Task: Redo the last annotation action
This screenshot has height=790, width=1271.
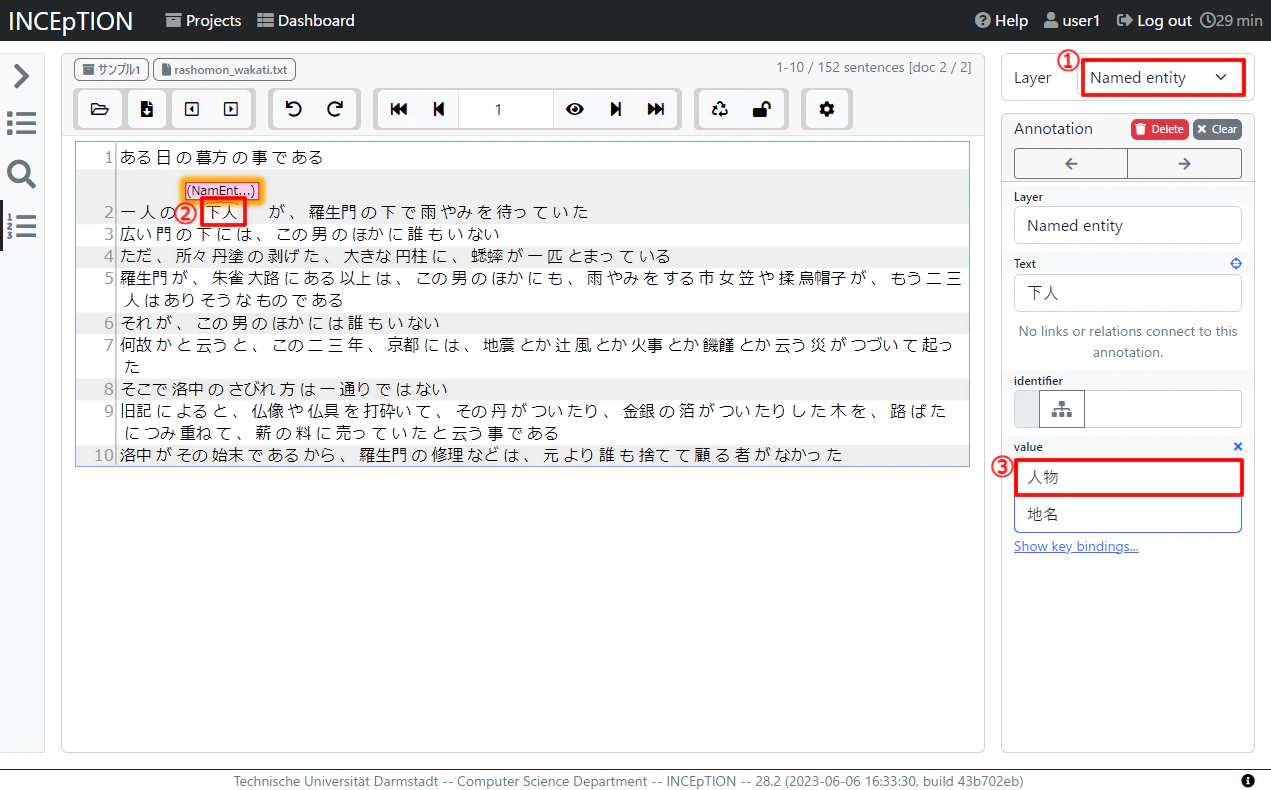Action: click(x=335, y=109)
